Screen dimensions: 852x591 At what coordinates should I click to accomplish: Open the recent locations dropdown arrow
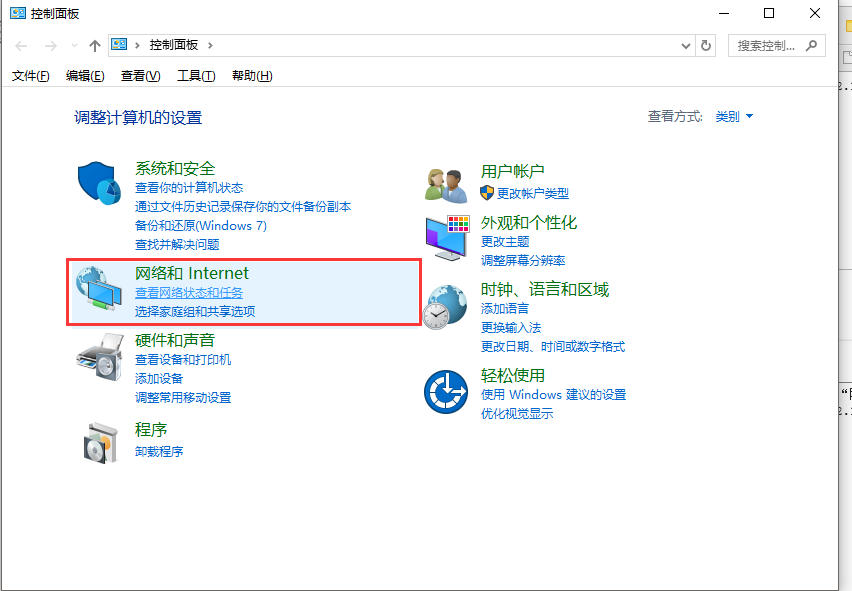(74, 46)
